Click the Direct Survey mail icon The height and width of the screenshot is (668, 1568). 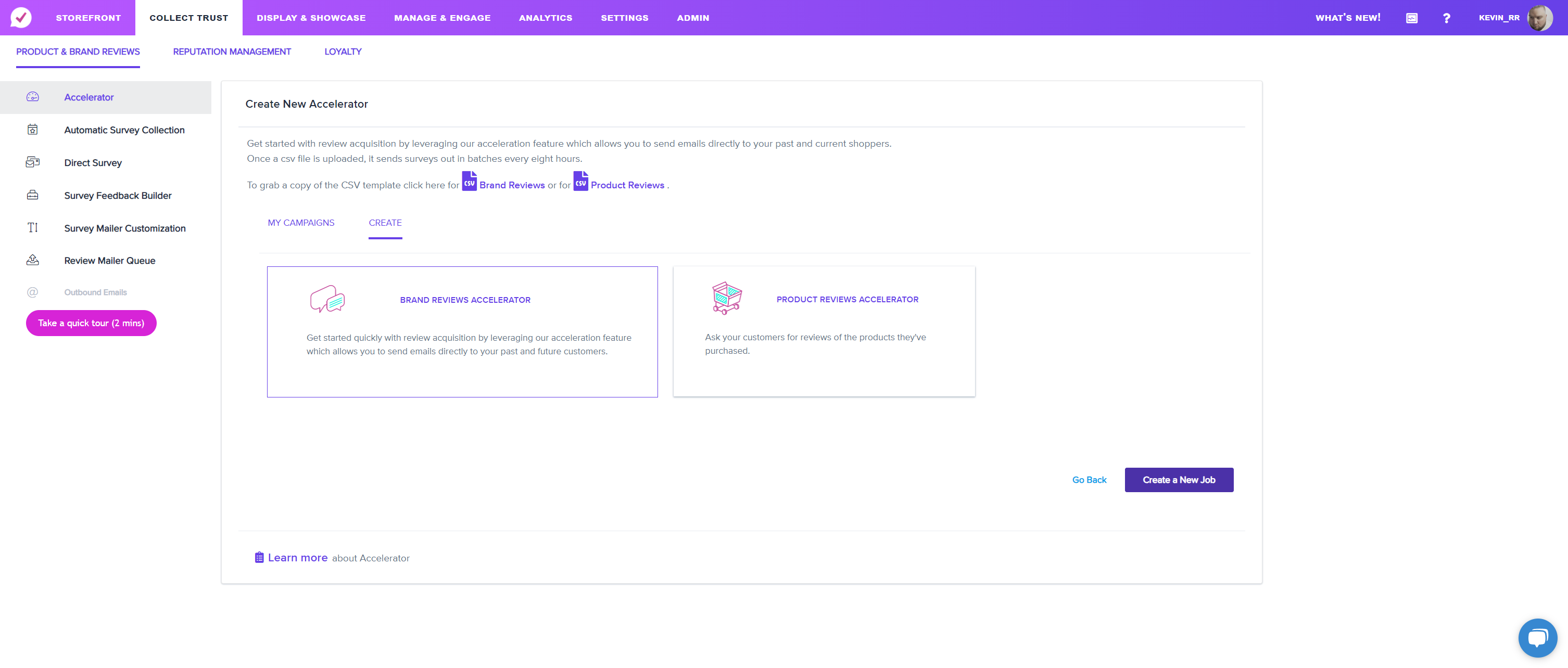click(x=33, y=162)
